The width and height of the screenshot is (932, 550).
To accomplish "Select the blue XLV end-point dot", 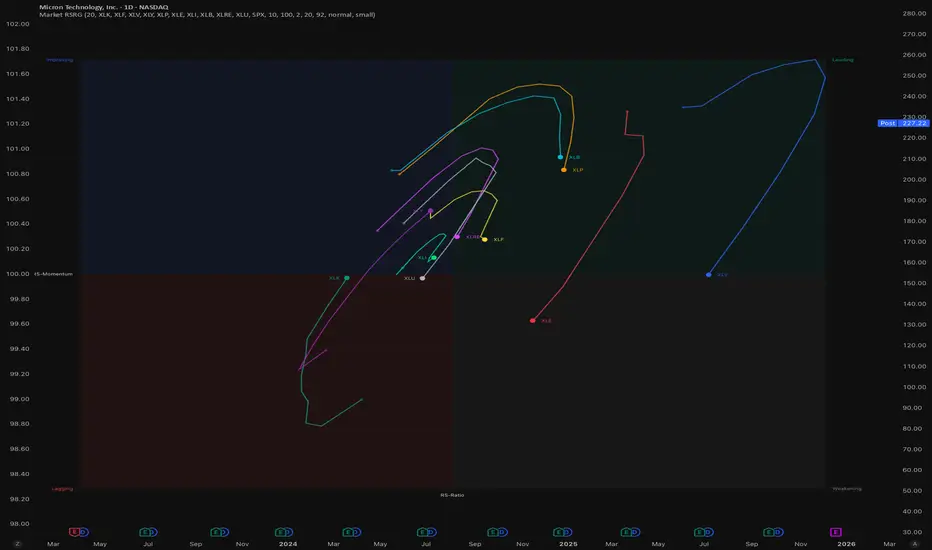I will point(709,275).
